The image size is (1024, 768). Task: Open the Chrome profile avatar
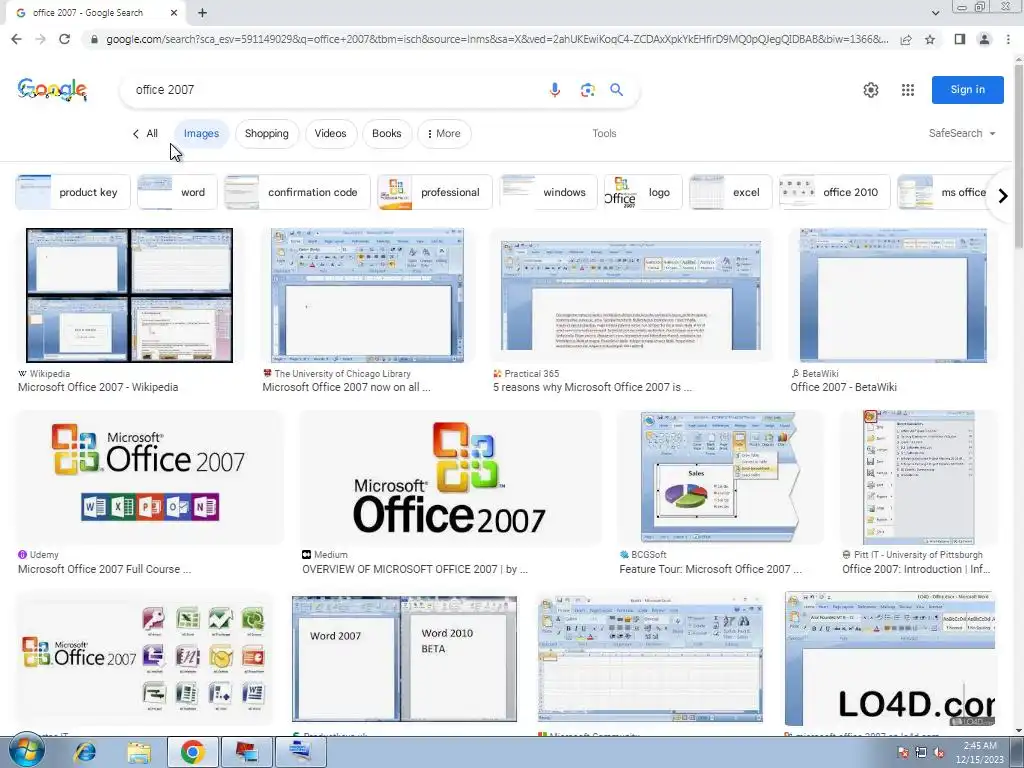click(x=984, y=39)
